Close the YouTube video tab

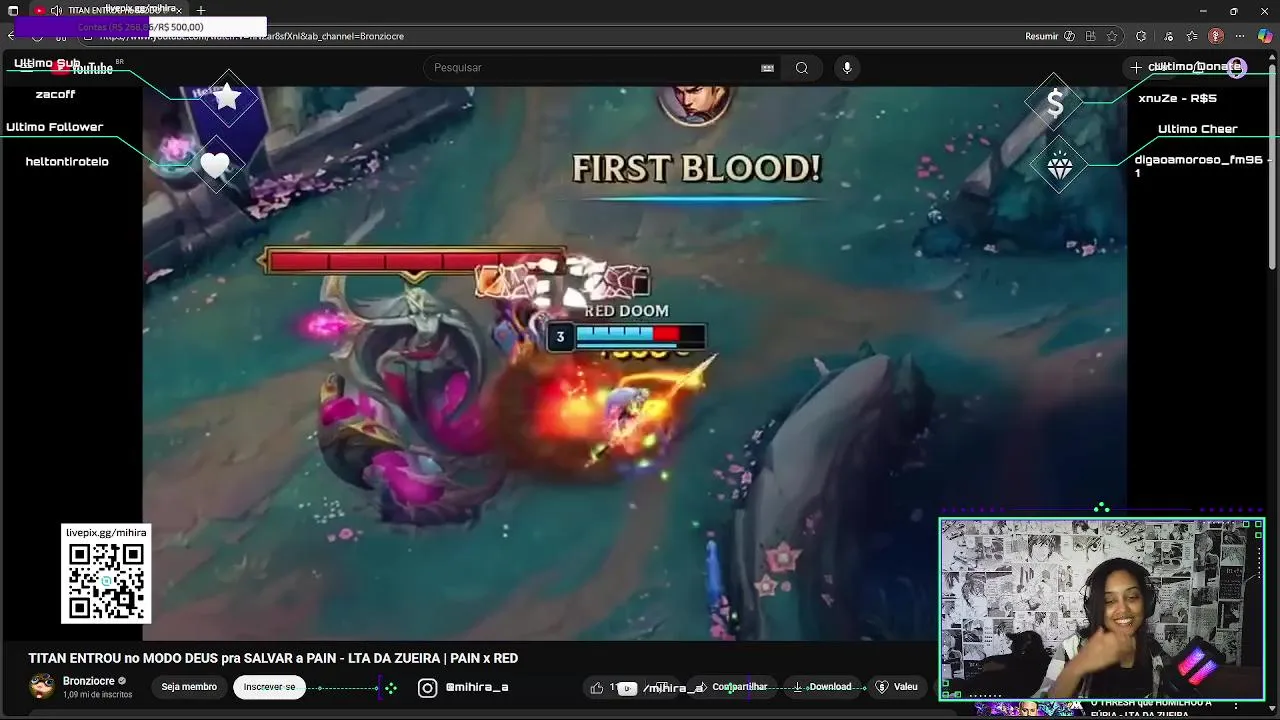click(178, 10)
